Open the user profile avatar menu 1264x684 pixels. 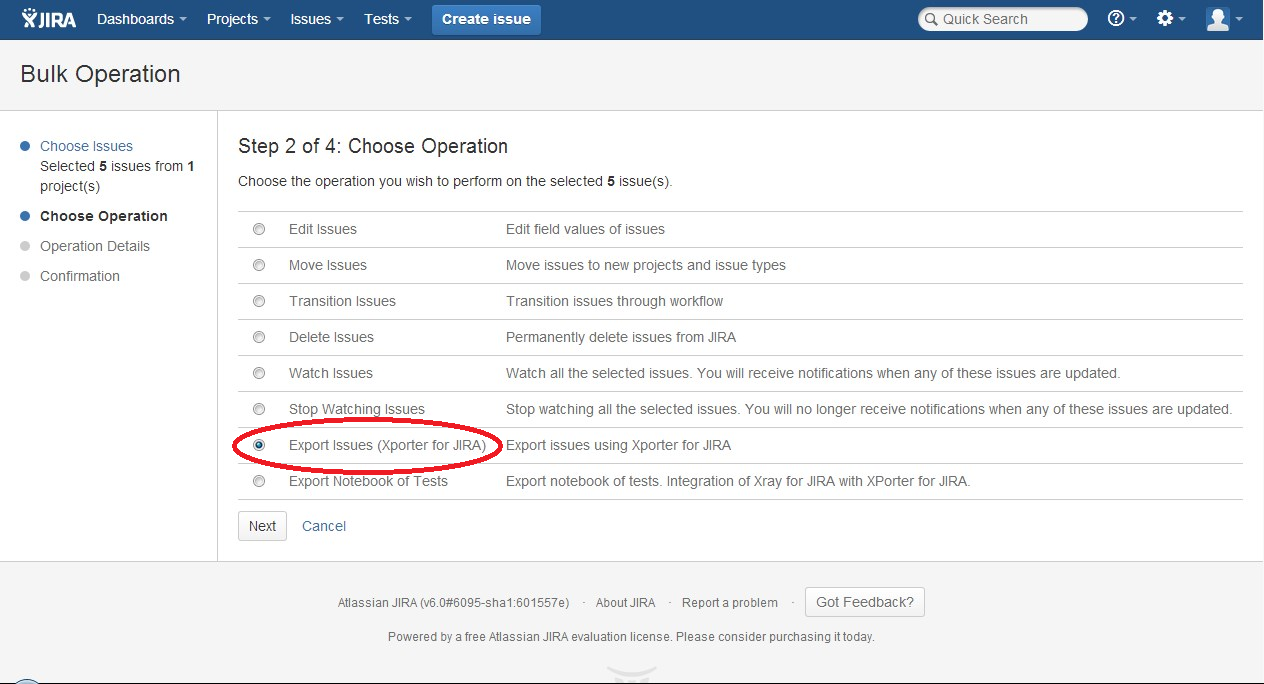click(1224, 19)
